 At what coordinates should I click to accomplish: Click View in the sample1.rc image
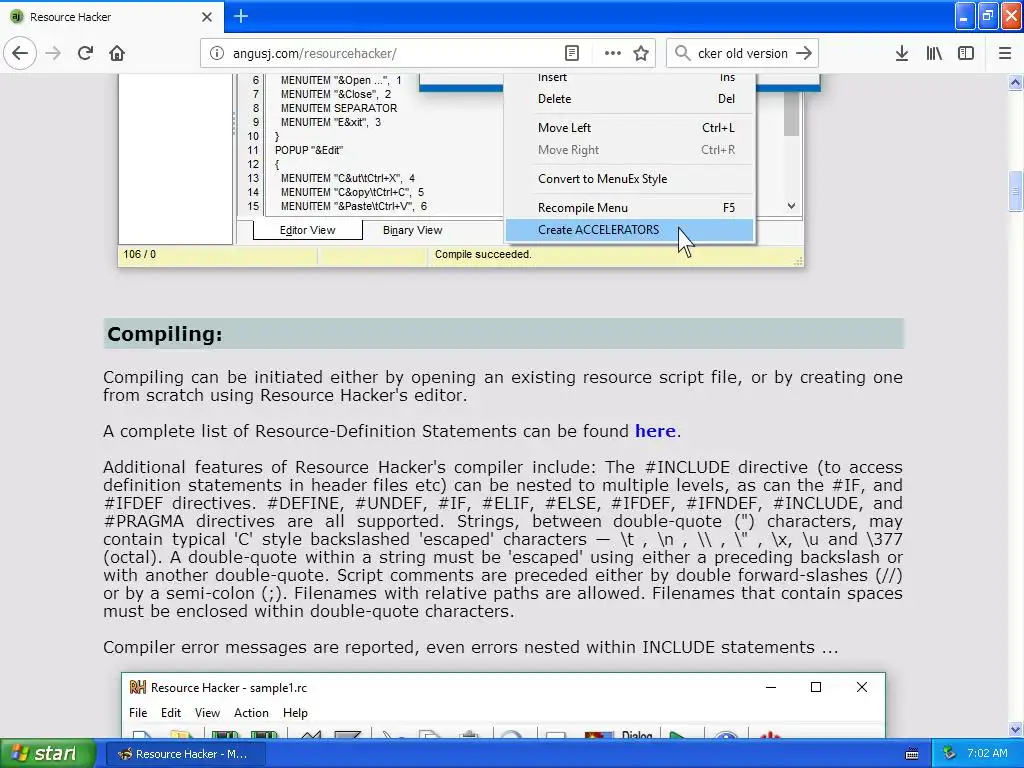pyautogui.click(x=208, y=712)
